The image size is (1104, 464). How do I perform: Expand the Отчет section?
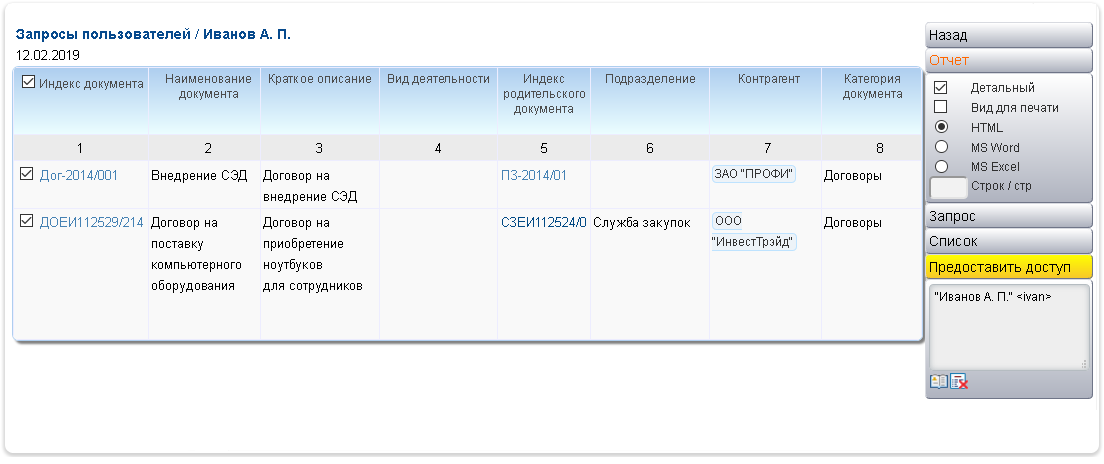(x=1008, y=60)
